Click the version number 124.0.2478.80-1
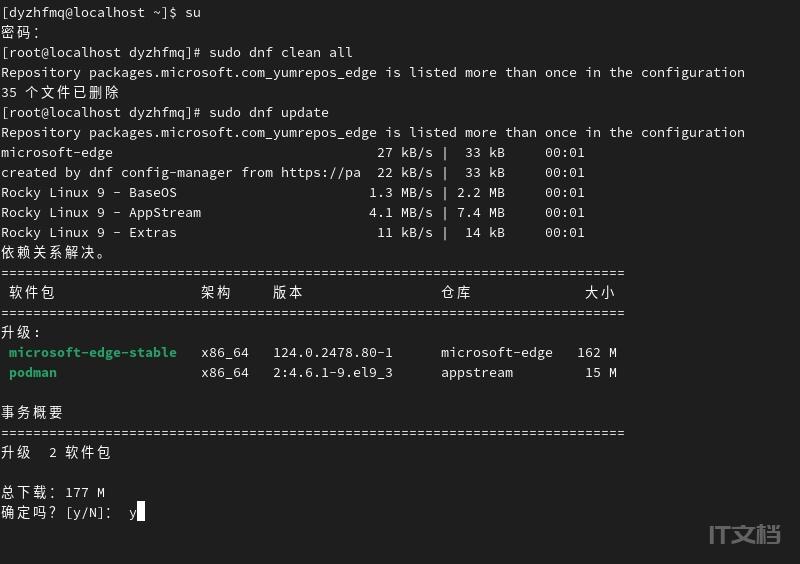The height and width of the screenshot is (564, 800). point(333,352)
